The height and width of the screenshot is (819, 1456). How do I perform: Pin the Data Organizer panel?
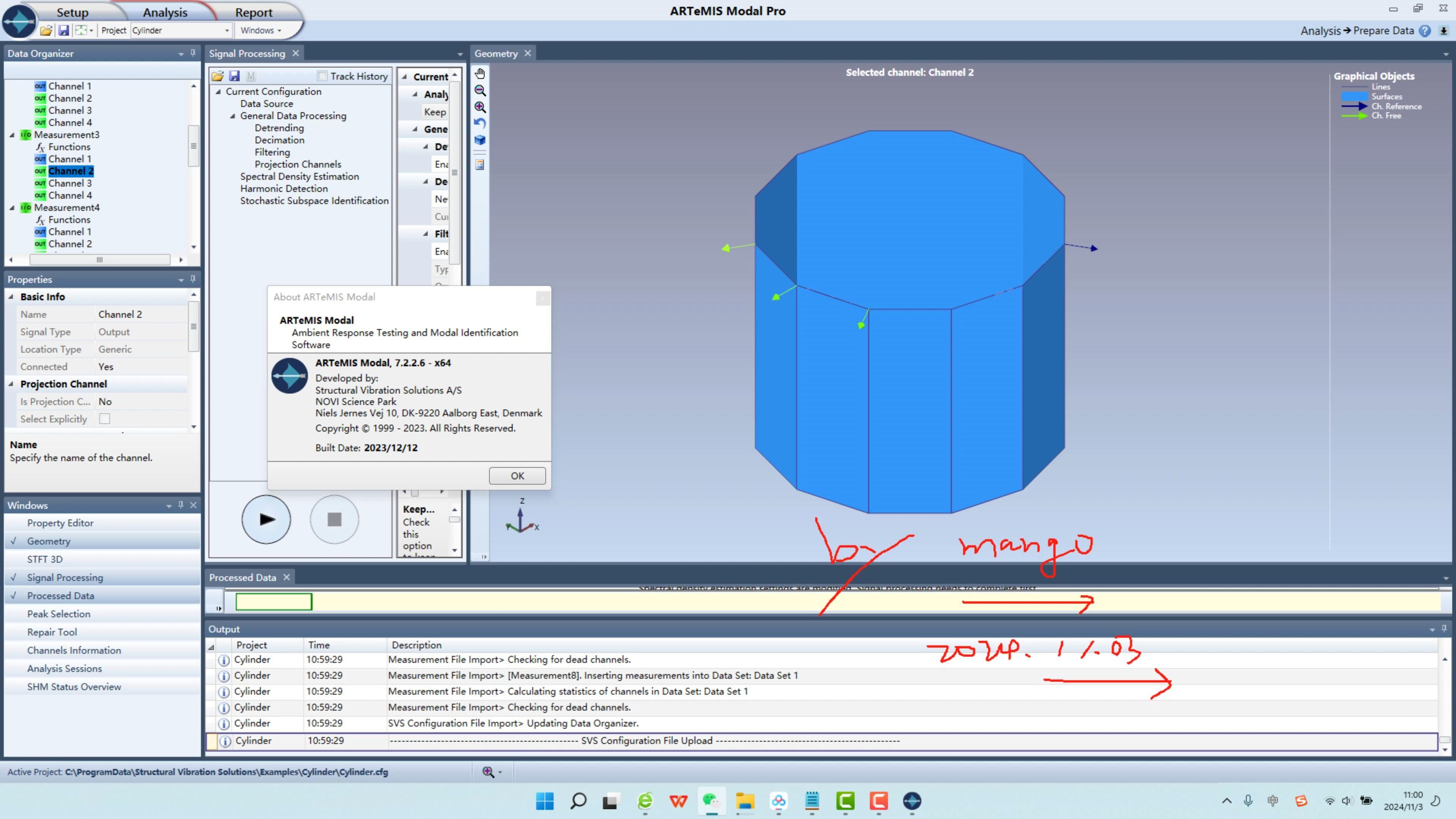[193, 53]
